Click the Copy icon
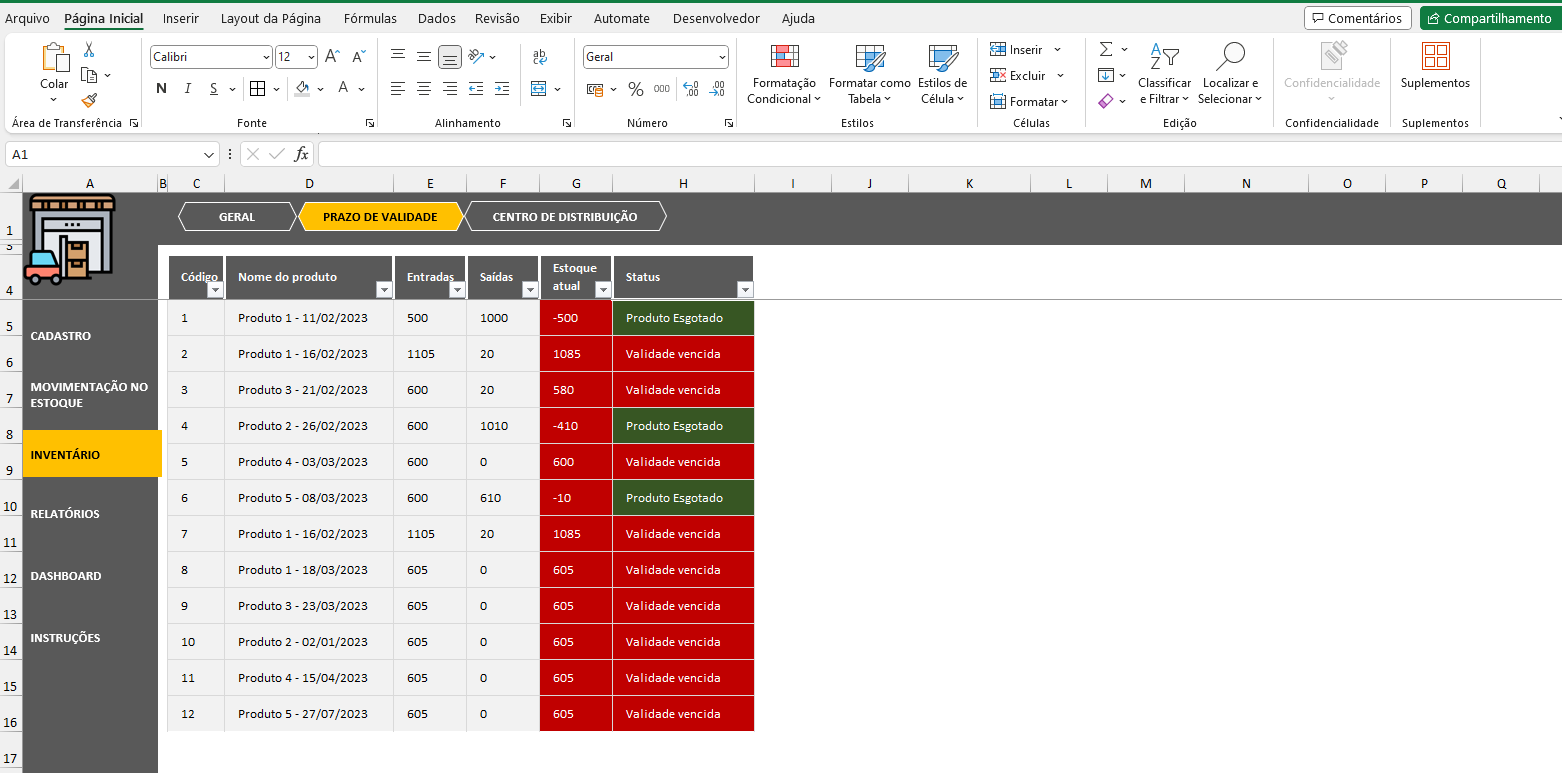Screen dimensions: 1562x773 click(x=89, y=75)
